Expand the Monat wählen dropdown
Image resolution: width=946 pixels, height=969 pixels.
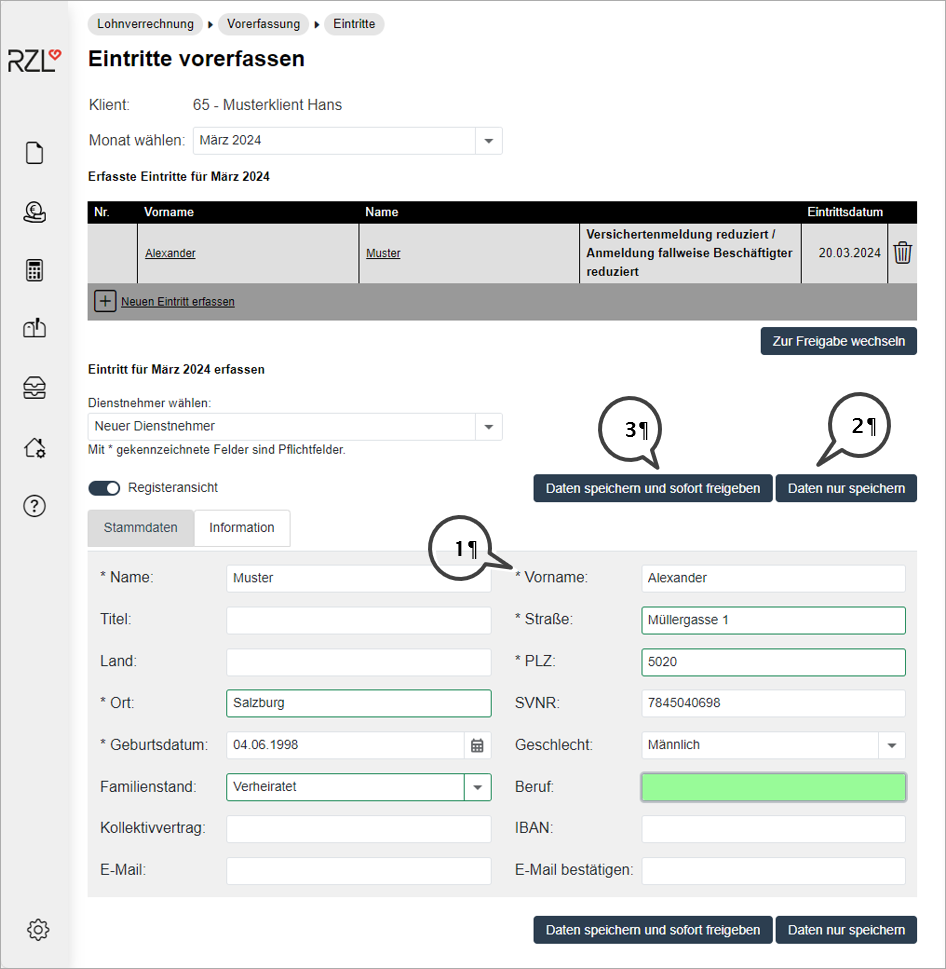488,141
